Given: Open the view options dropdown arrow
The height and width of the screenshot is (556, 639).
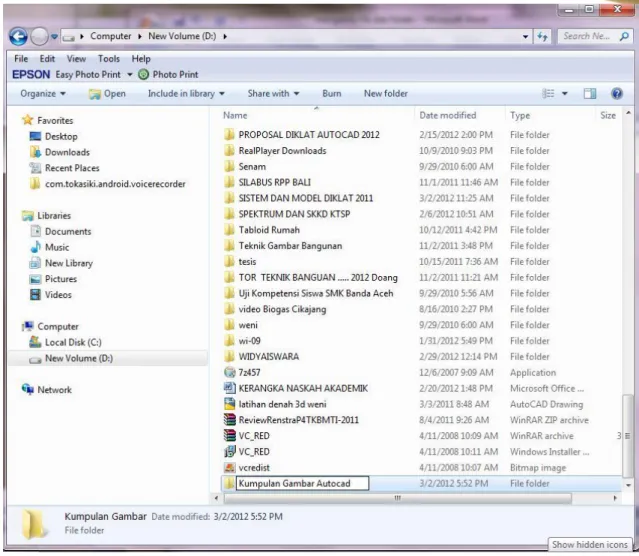Looking at the screenshot, I should 564,94.
